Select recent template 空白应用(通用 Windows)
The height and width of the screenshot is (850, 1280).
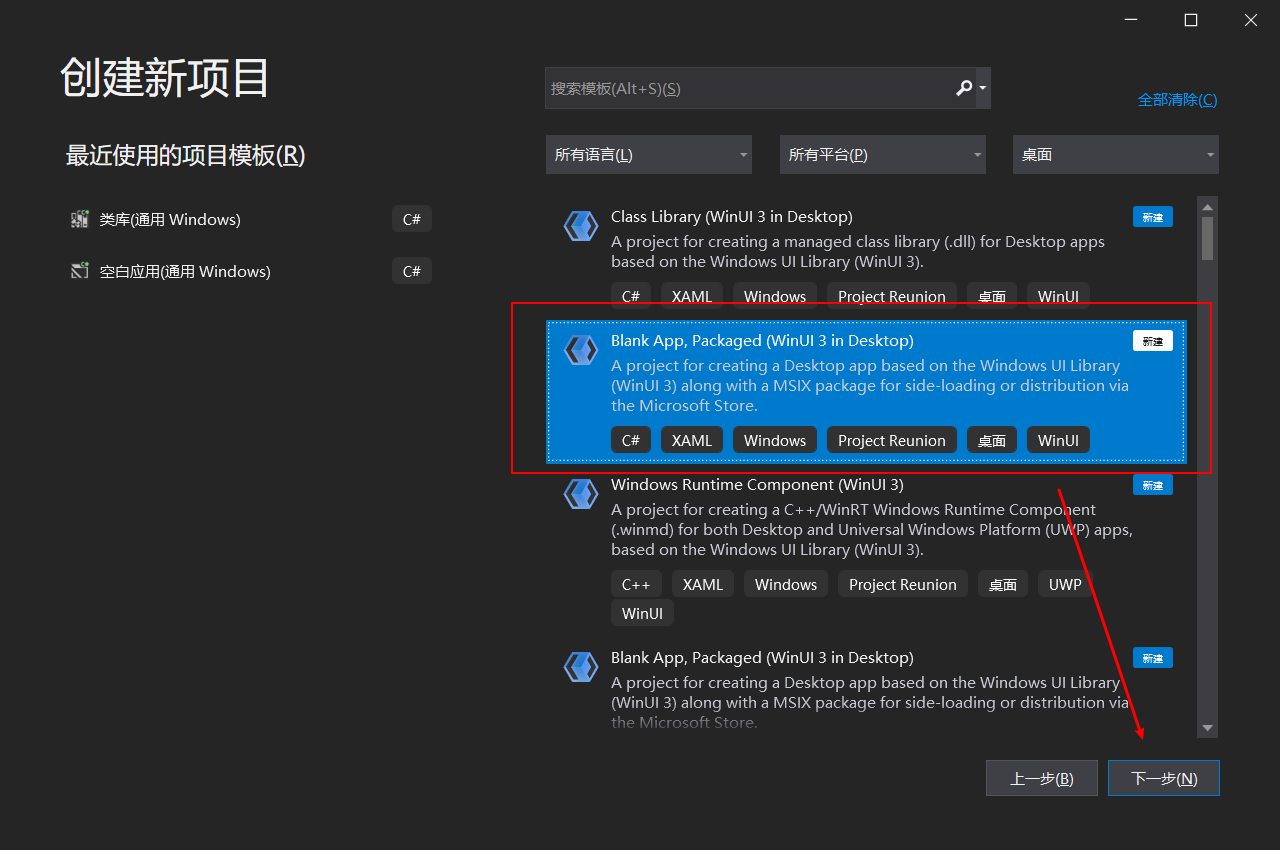(x=251, y=271)
